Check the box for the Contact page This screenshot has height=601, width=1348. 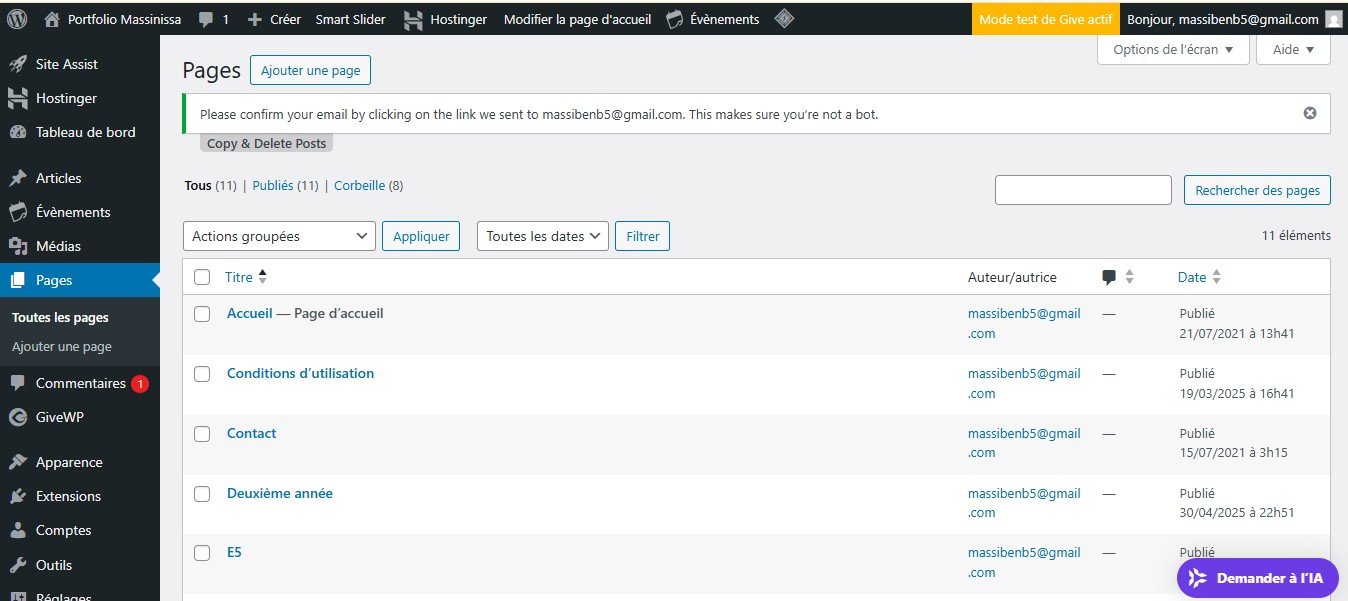tap(202, 434)
